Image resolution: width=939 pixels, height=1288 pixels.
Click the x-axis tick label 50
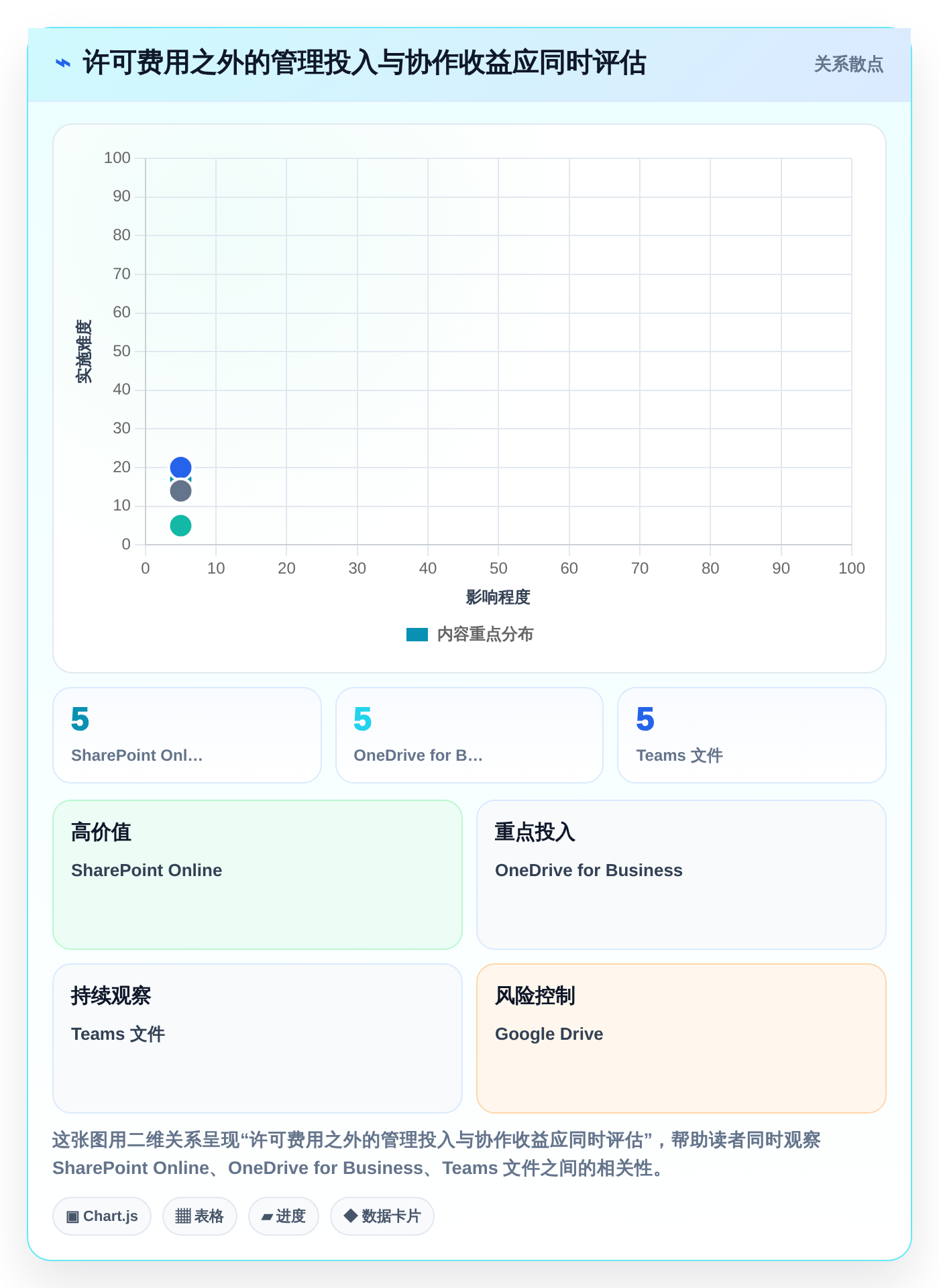(x=498, y=568)
